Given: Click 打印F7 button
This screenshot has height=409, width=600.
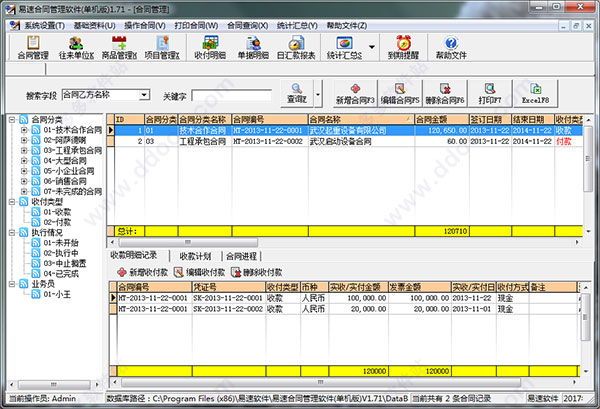Looking at the screenshot, I should pos(490,94).
